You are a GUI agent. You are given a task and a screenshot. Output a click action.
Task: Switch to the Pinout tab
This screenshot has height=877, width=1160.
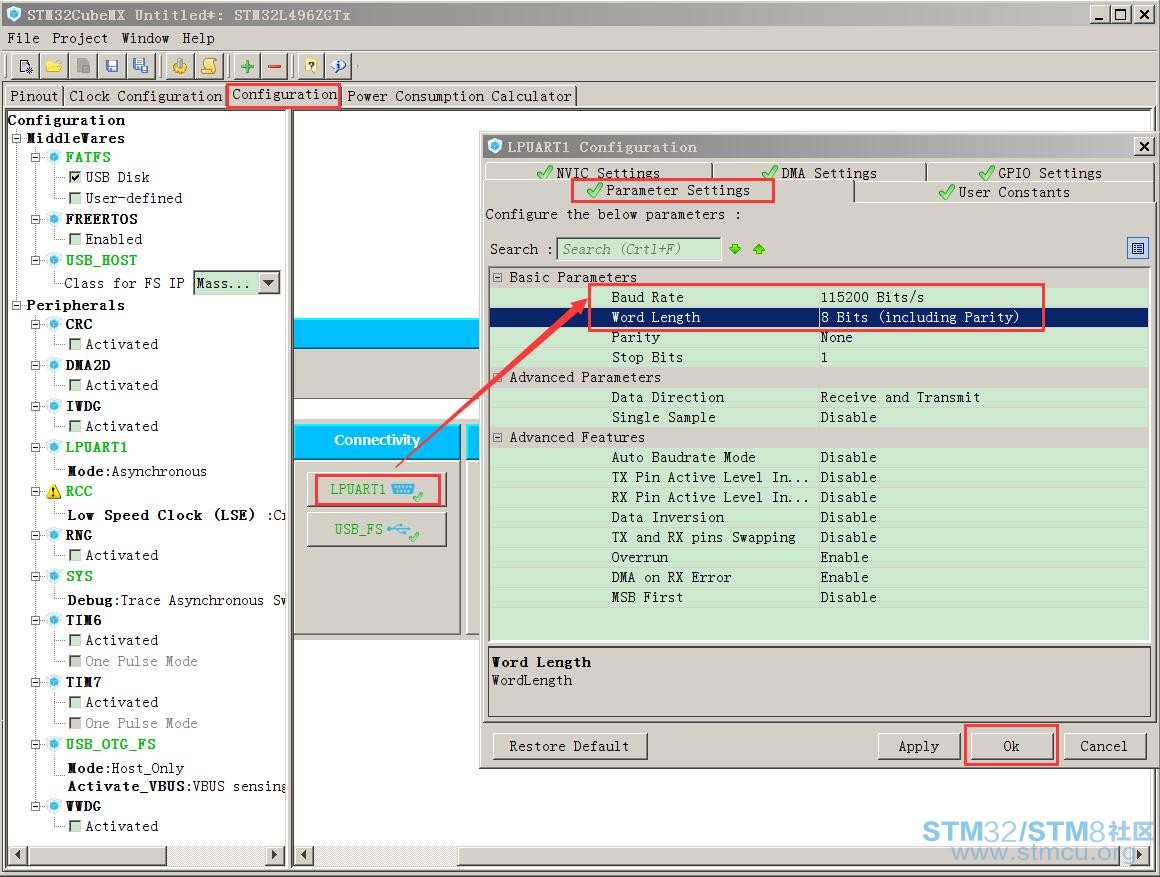tap(33, 96)
